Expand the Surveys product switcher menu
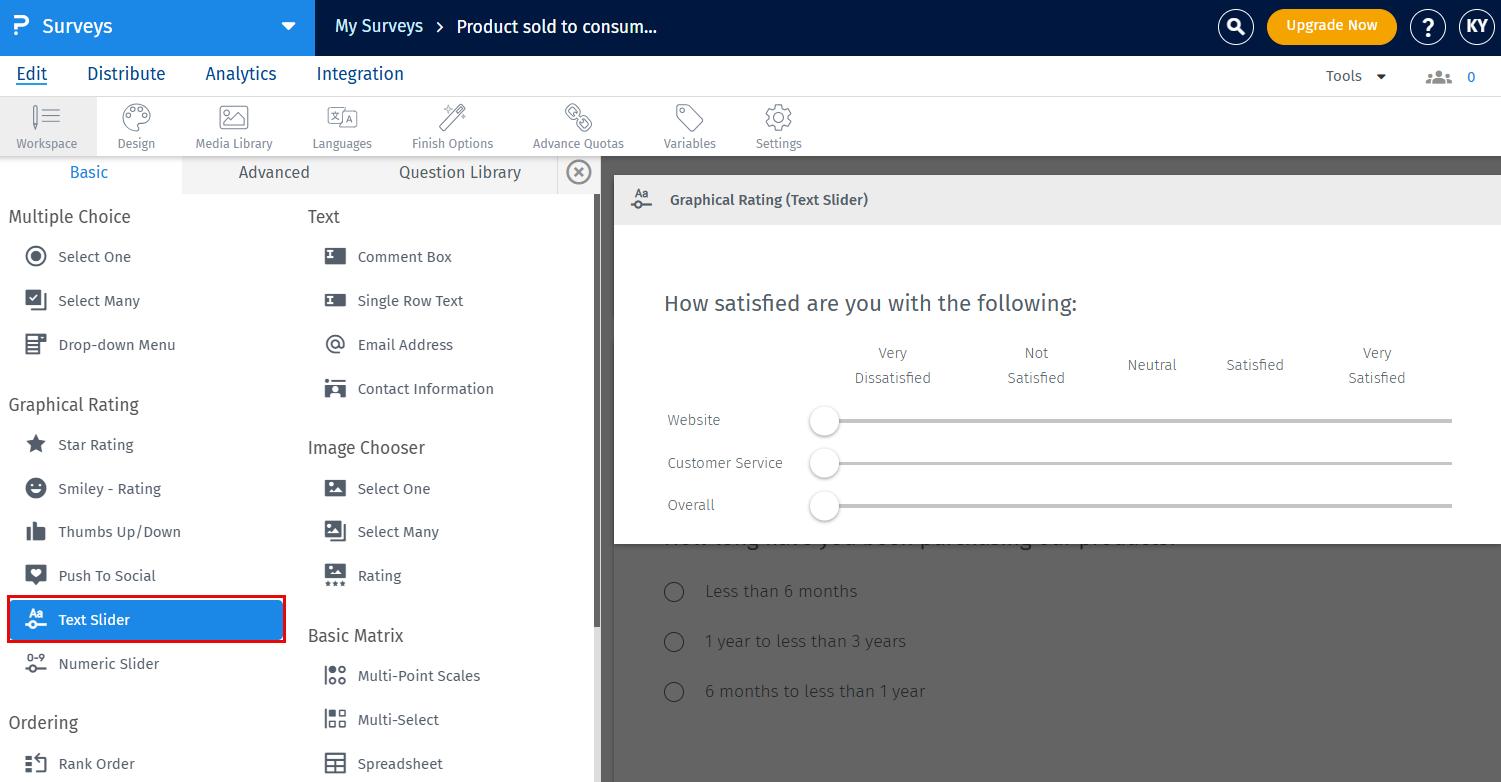This screenshot has height=782, width=1501. pyautogui.click(x=289, y=27)
